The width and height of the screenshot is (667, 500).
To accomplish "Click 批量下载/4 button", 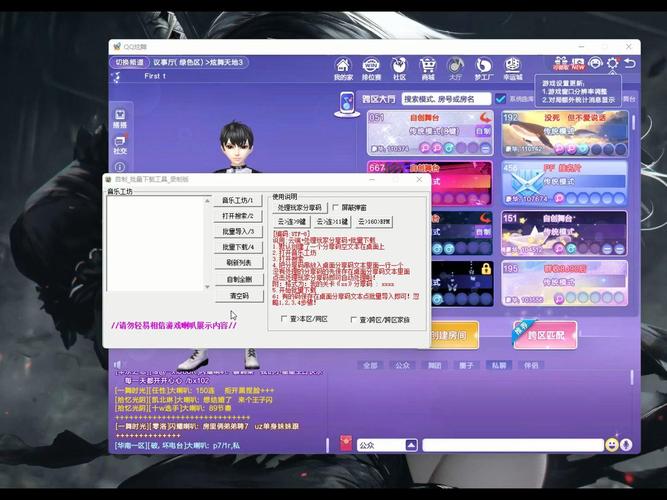I will [x=238, y=247].
